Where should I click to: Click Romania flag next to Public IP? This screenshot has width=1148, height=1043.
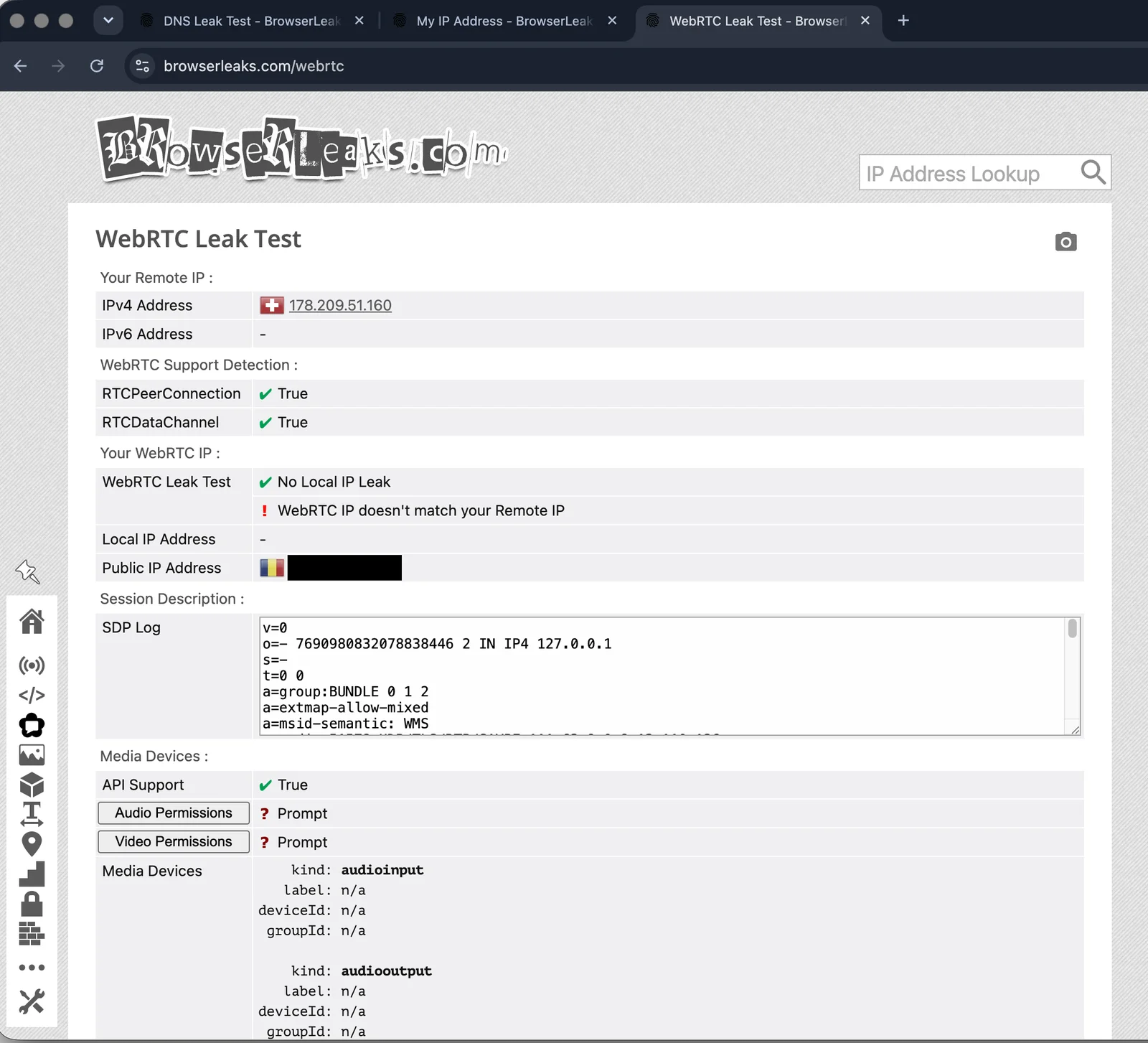[272, 568]
